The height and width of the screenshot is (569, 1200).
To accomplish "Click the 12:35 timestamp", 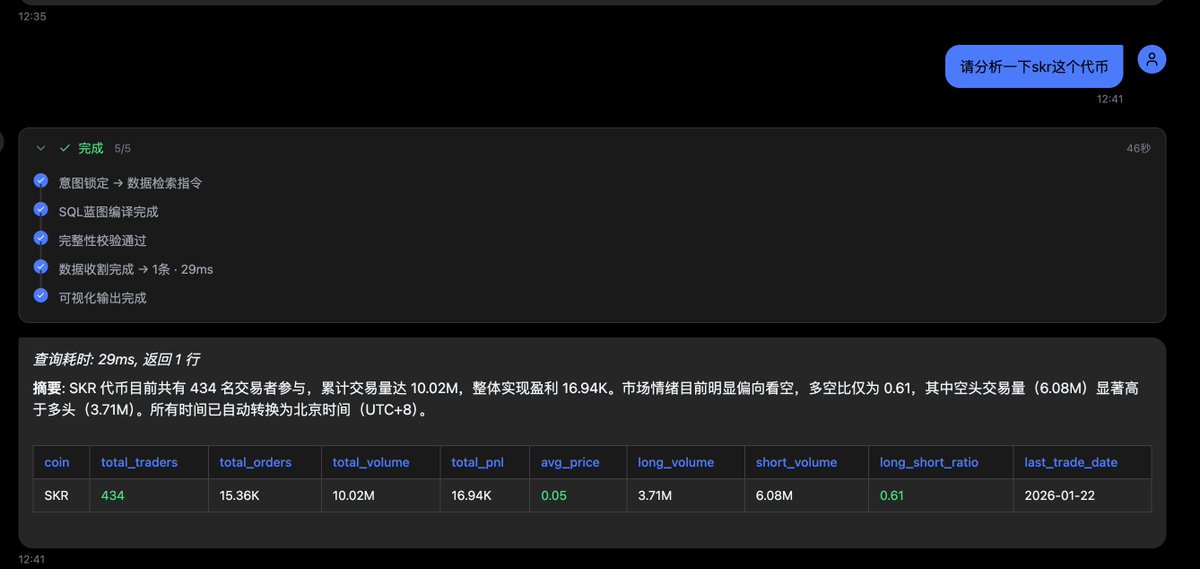I will tap(32, 16).
